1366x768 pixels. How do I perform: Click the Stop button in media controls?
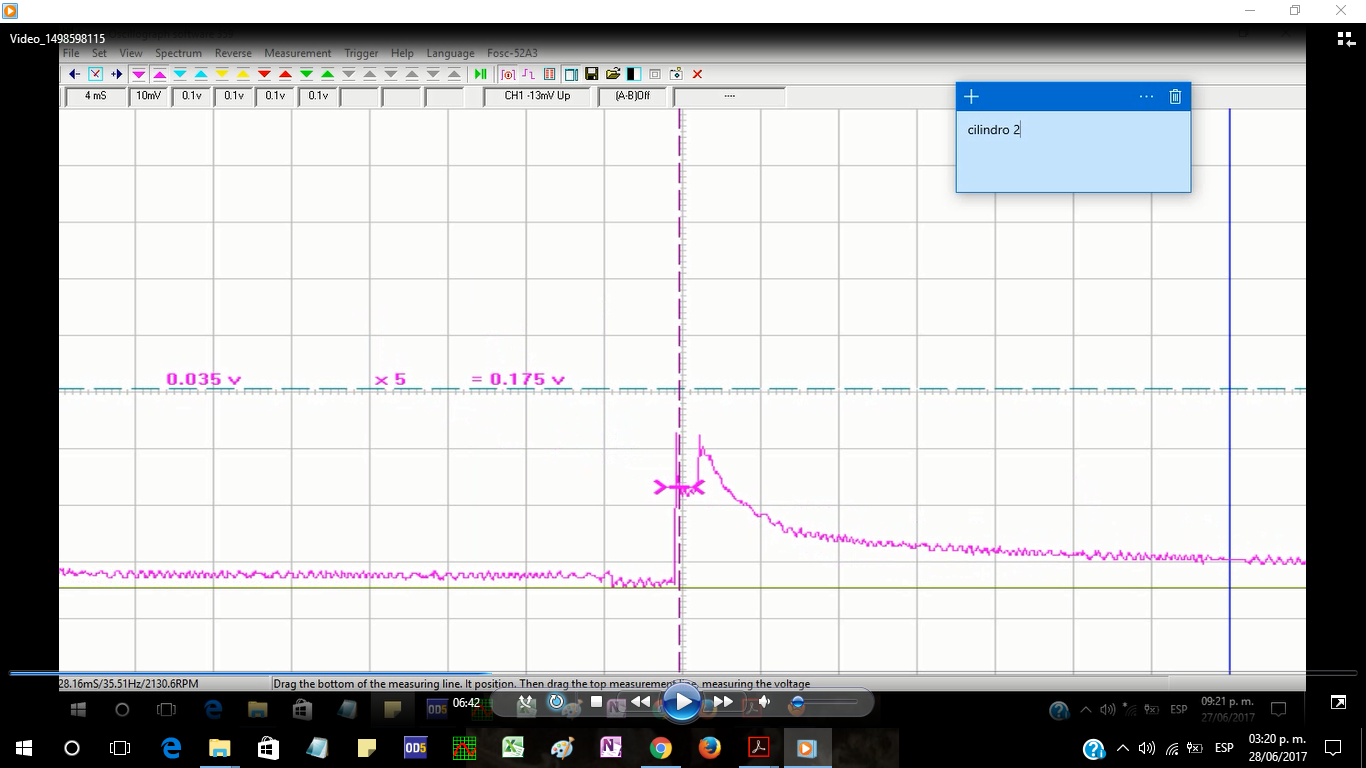click(596, 702)
